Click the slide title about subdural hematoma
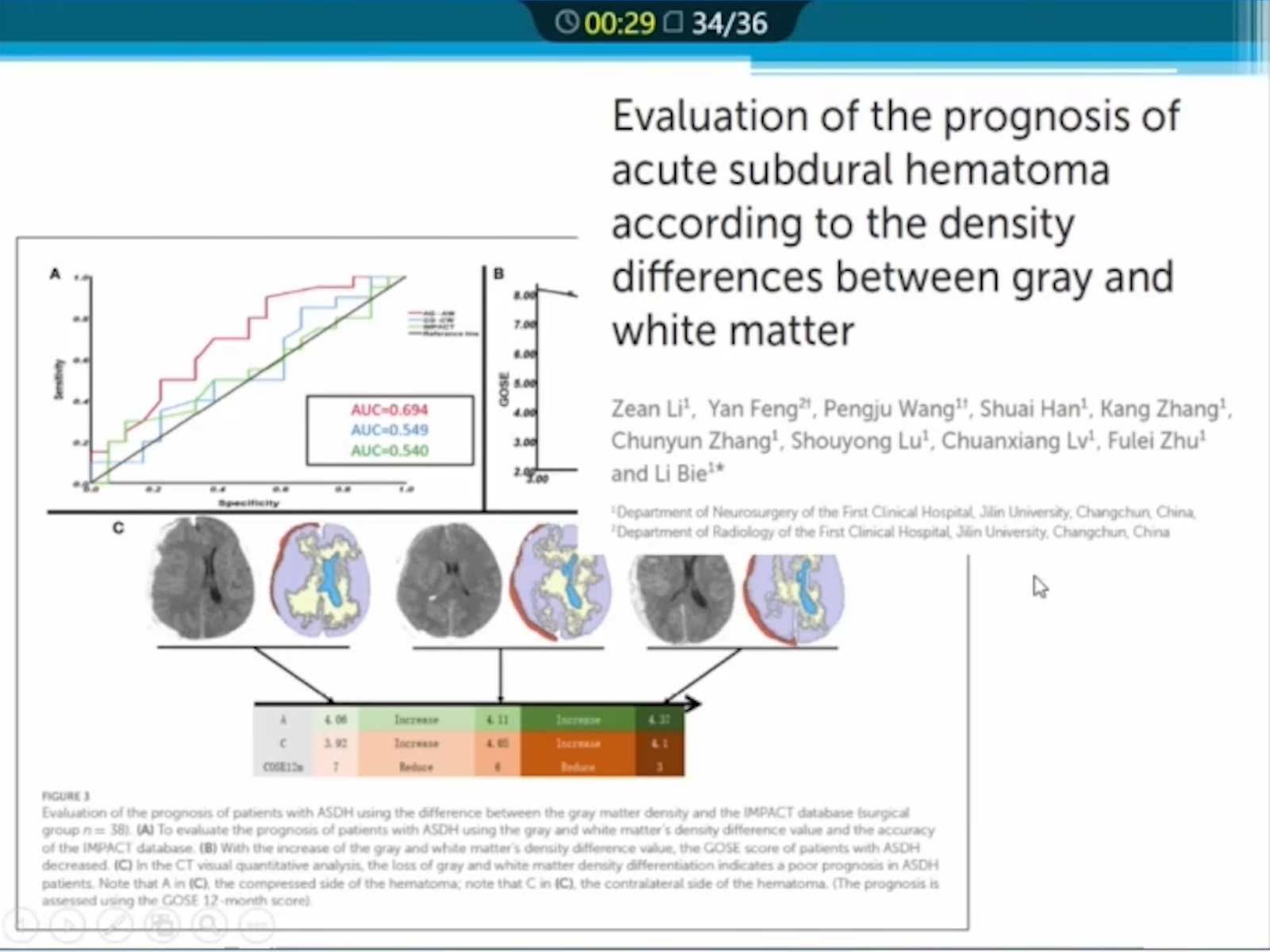The height and width of the screenshot is (952, 1270). click(895, 223)
